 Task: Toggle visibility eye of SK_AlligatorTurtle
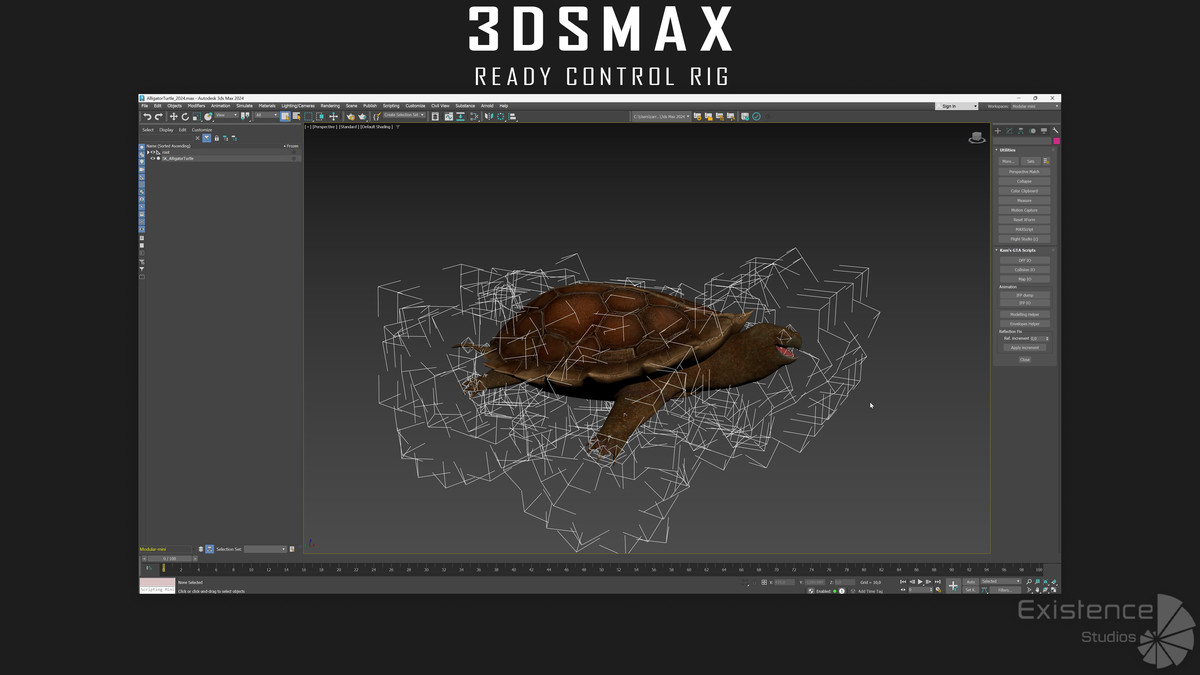153,158
